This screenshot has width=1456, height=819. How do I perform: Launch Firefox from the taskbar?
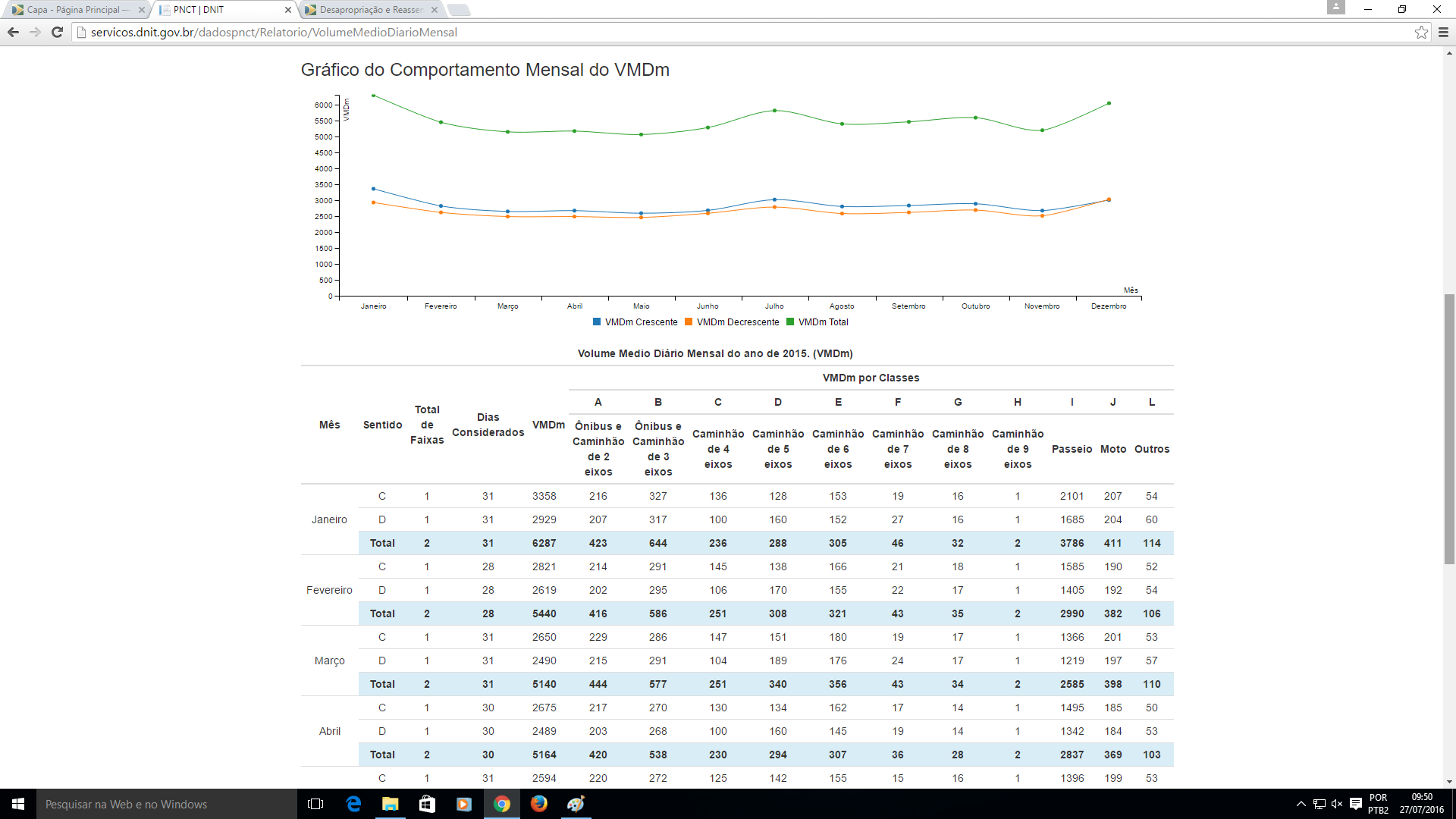(539, 804)
